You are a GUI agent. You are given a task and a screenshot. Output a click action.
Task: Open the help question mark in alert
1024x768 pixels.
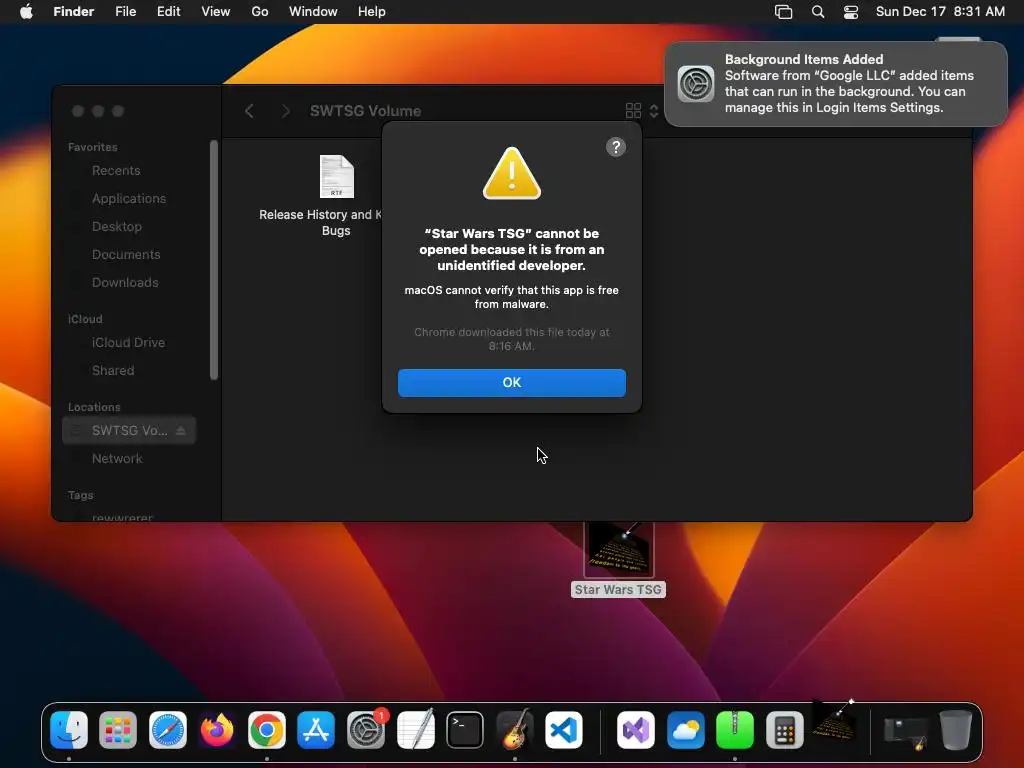tap(615, 147)
